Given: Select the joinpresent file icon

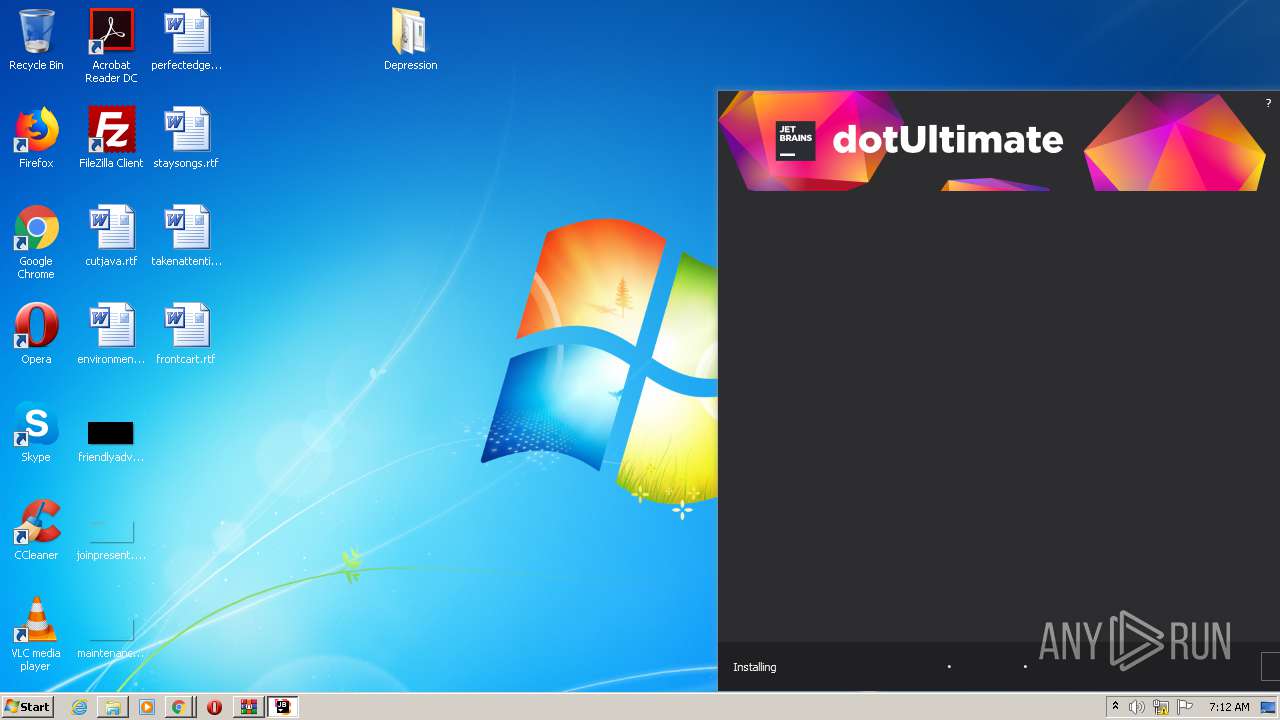Looking at the screenshot, I should point(111,538).
